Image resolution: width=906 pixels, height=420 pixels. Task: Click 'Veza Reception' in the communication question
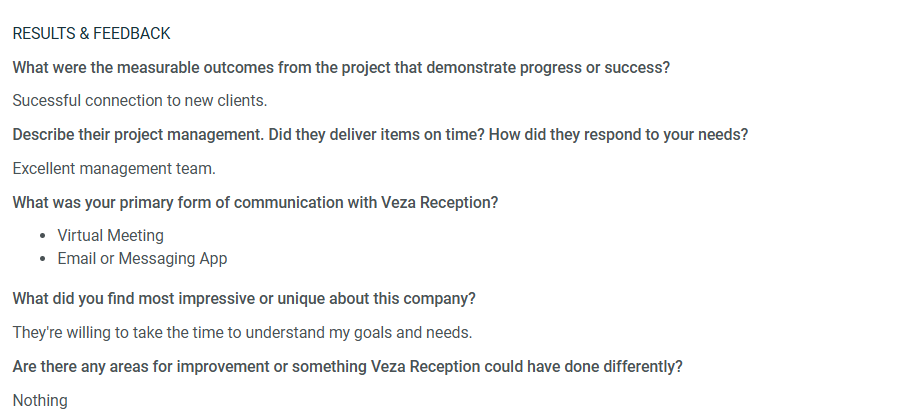coord(436,203)
